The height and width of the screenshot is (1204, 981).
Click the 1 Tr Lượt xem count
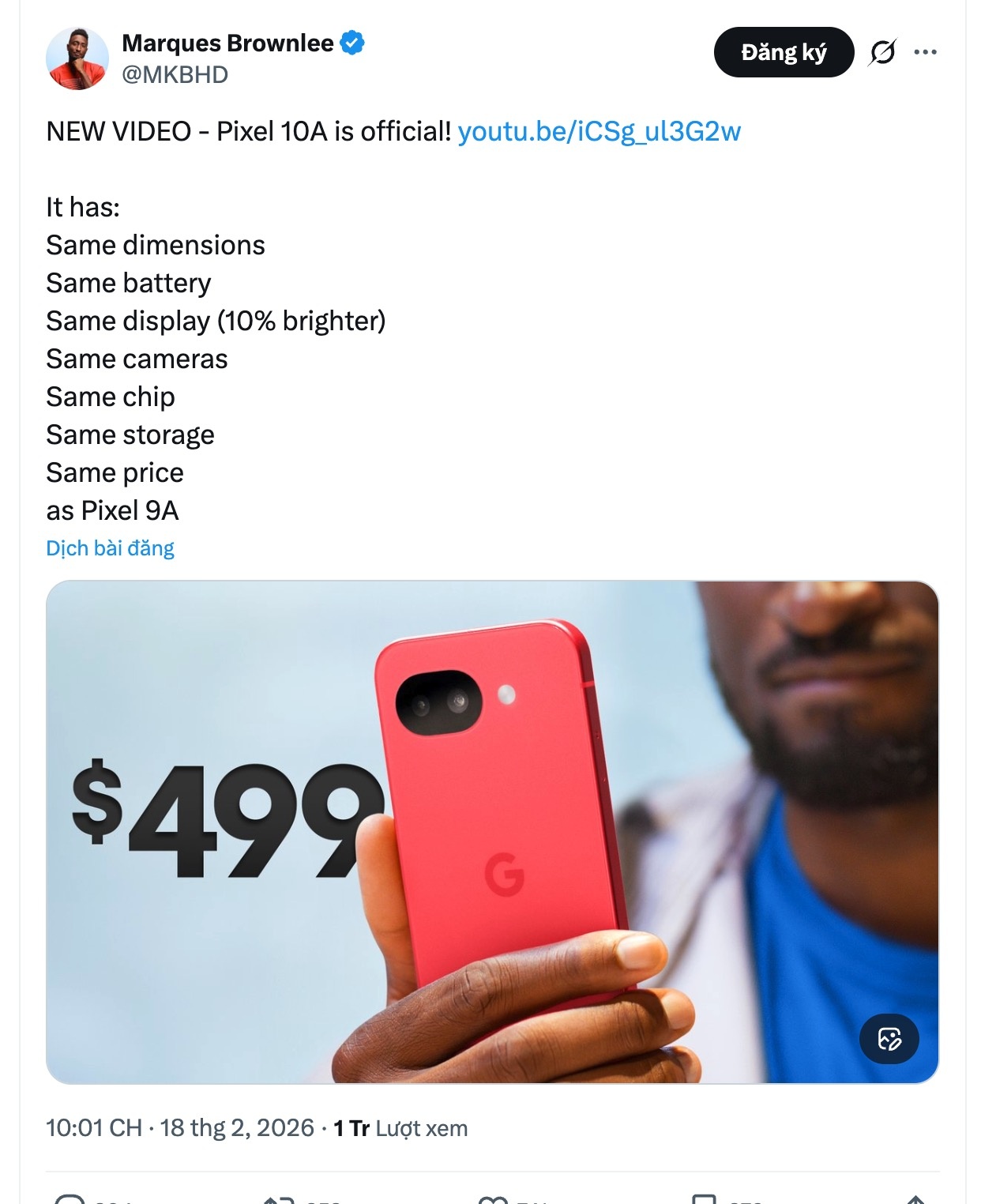coord(400,1128)
